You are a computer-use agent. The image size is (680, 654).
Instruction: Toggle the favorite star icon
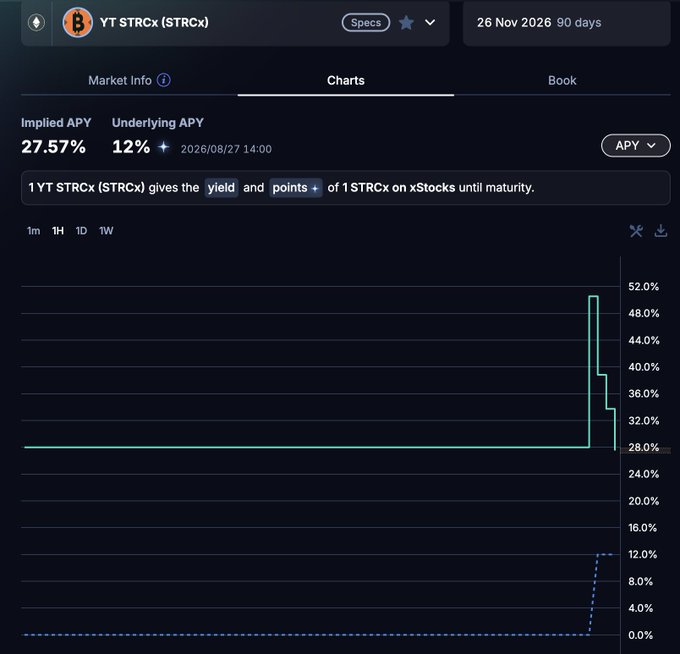[x=406, y=23]
